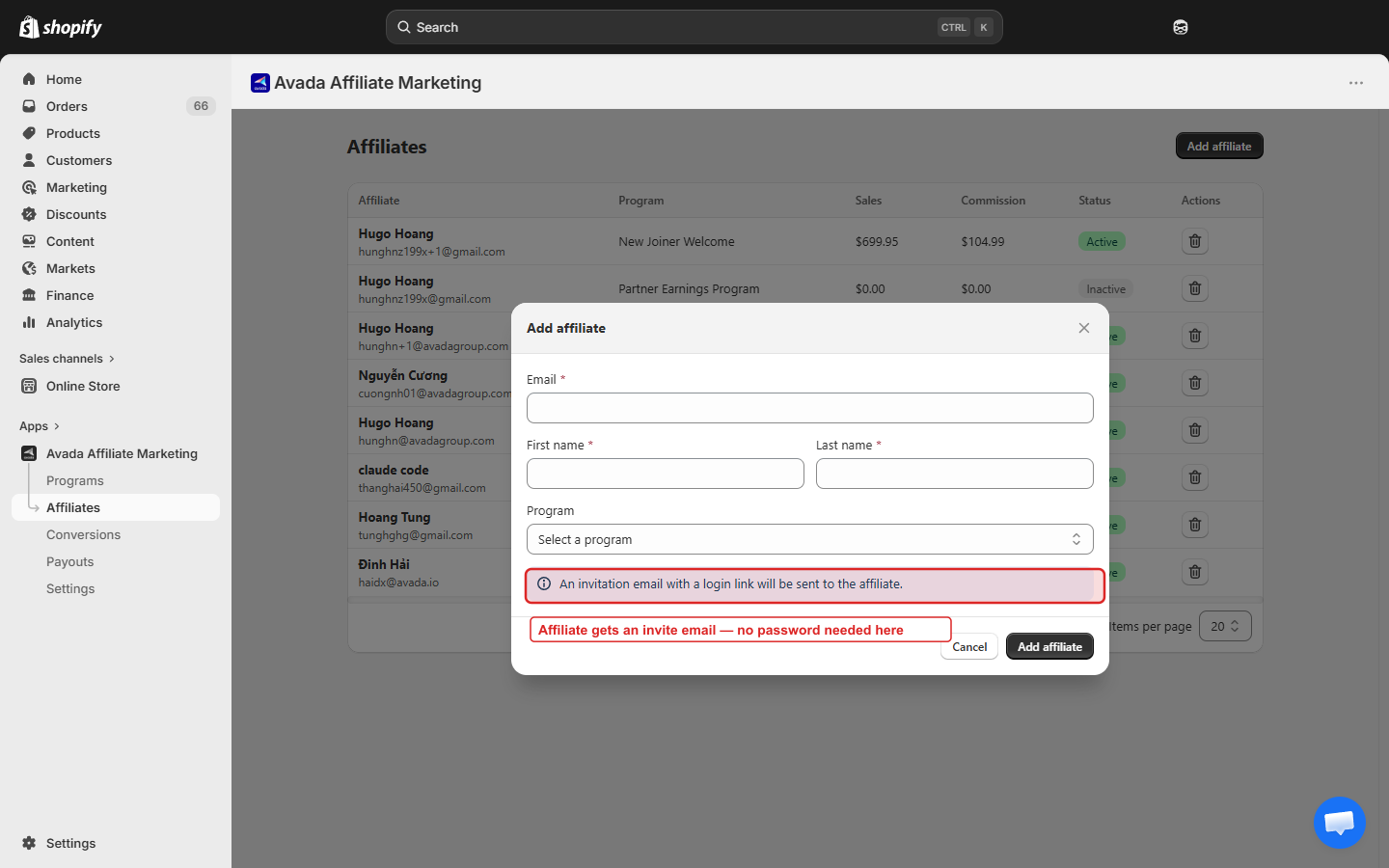
Task: Delete hunghn+1@avadagroup.com affiliate
Action: coord(1195,336)
